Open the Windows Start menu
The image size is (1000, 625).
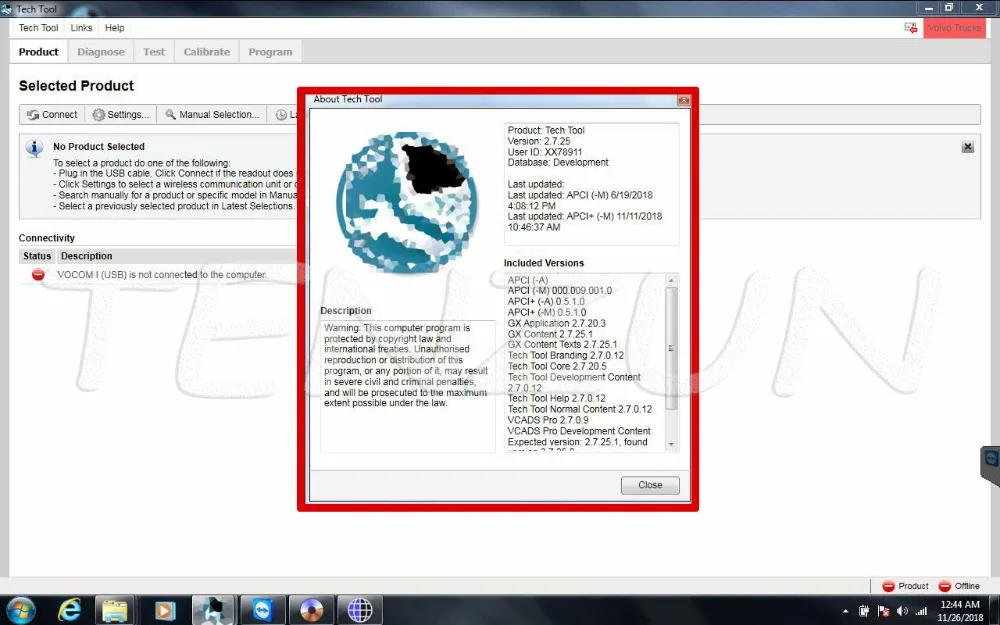point(20,610)
